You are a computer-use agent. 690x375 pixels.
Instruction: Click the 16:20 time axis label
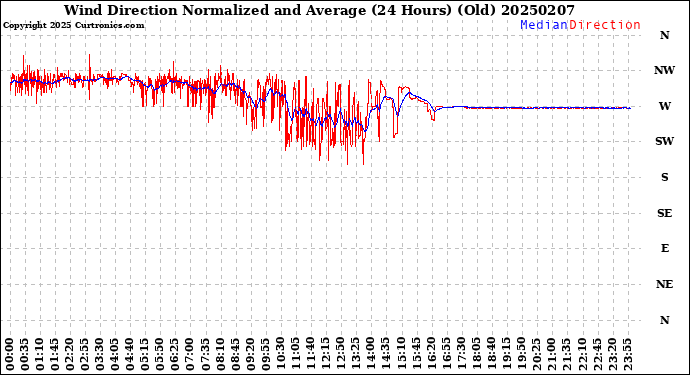(431, 355)
